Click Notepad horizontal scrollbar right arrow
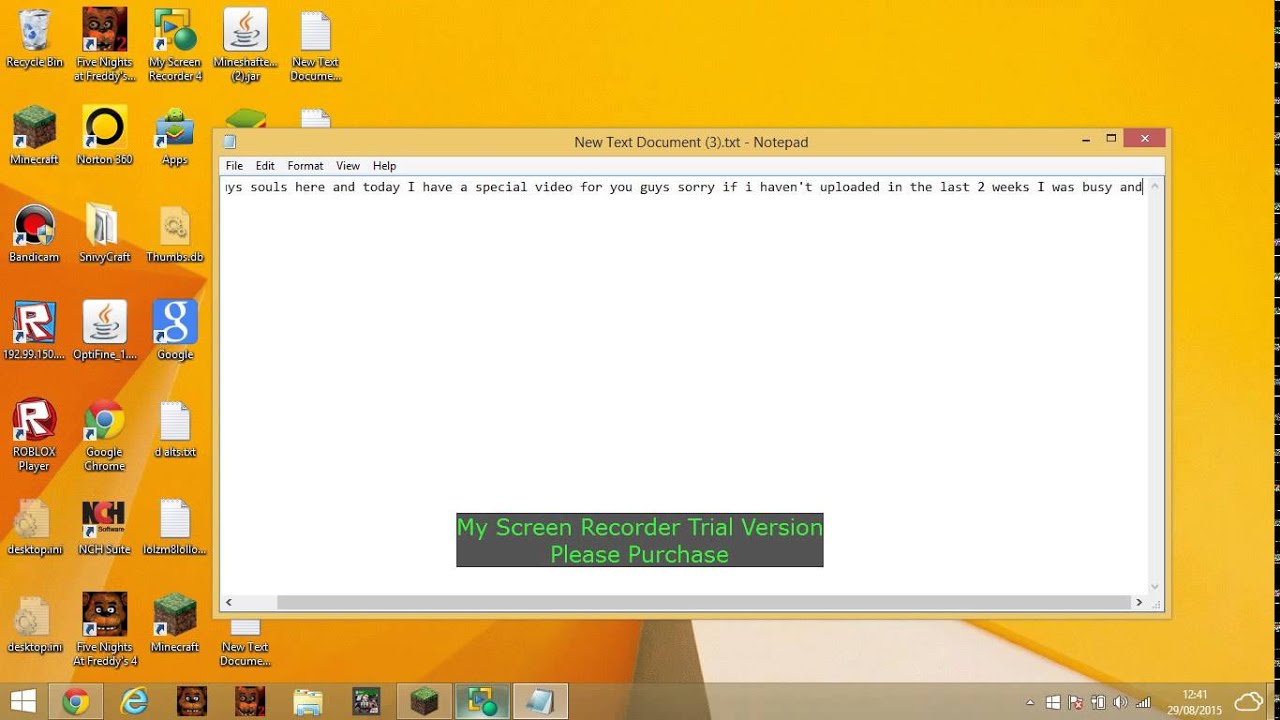The image size is (1280, 720). (1138, 602)
